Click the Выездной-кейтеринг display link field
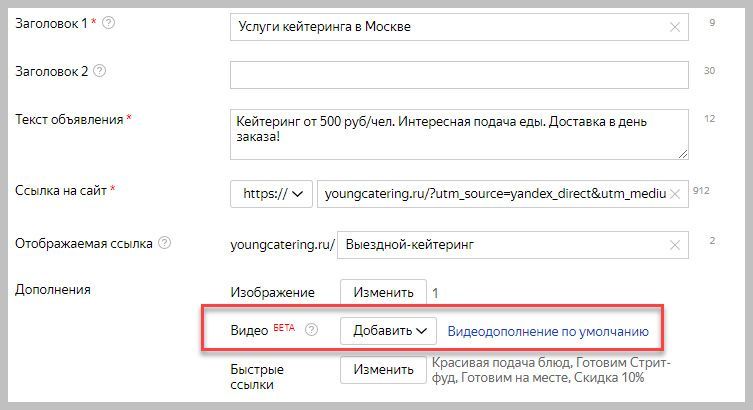 pos(500,244)
